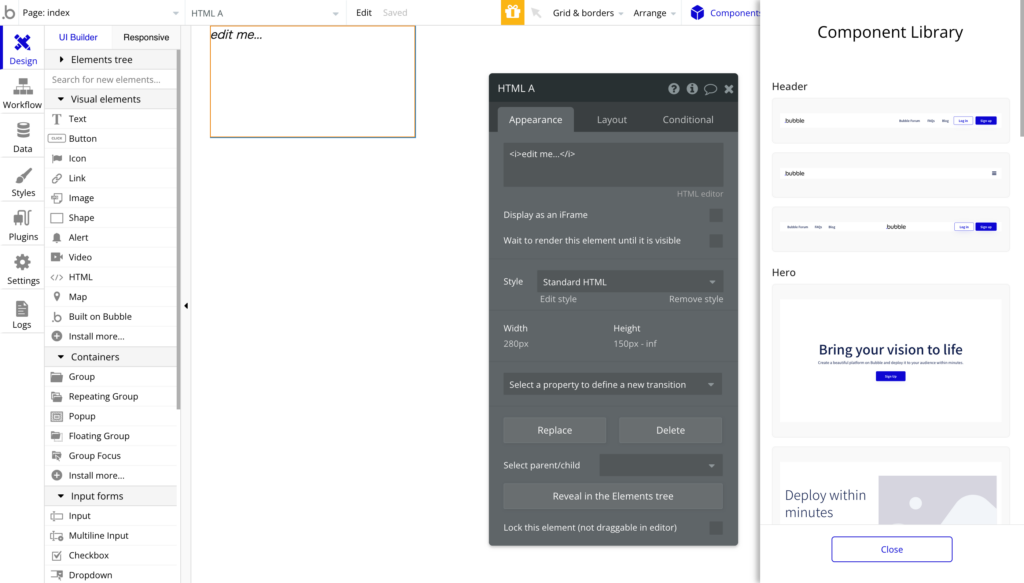This screenshot has height=583, width=1024.
Task: Collapse the Input forms section
Action: [x=61, y=496]
